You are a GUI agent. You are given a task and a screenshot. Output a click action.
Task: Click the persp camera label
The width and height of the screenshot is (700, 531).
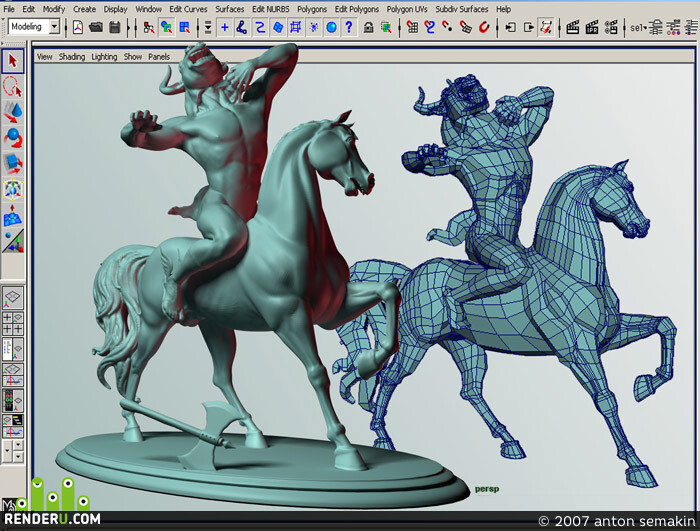point(487,489)
